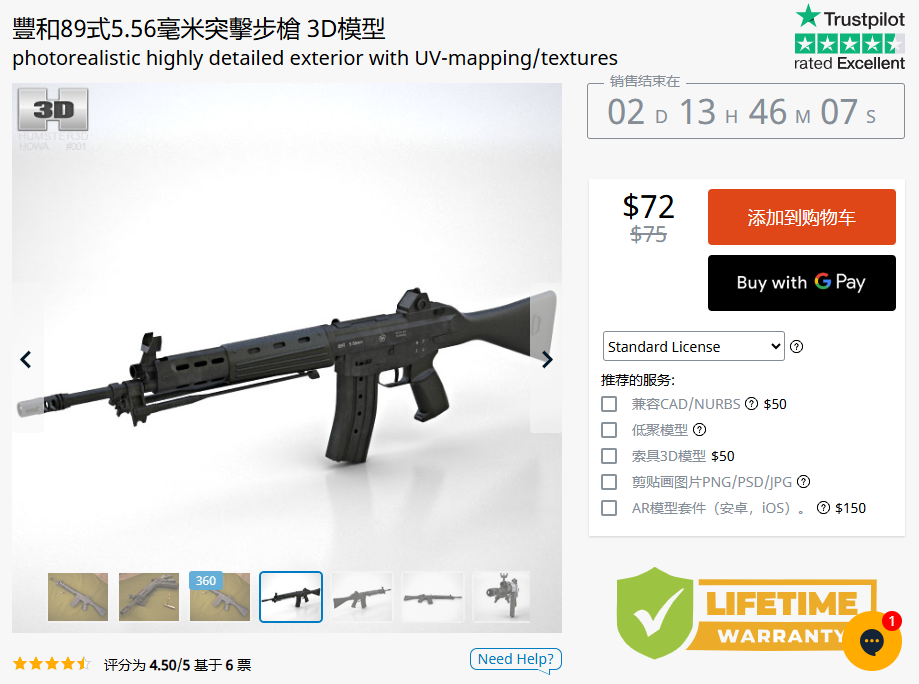Screen dimensions: 919x684
Task: Open the live chat bubble
Action: [x=872, y=641]
